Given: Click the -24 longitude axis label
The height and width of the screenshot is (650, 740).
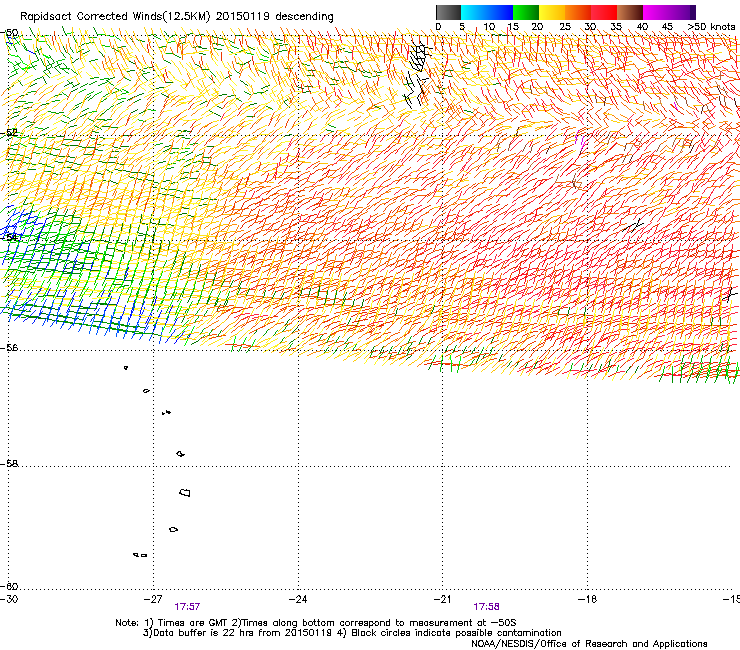Looking at the screenshot, I should (298, 599).
